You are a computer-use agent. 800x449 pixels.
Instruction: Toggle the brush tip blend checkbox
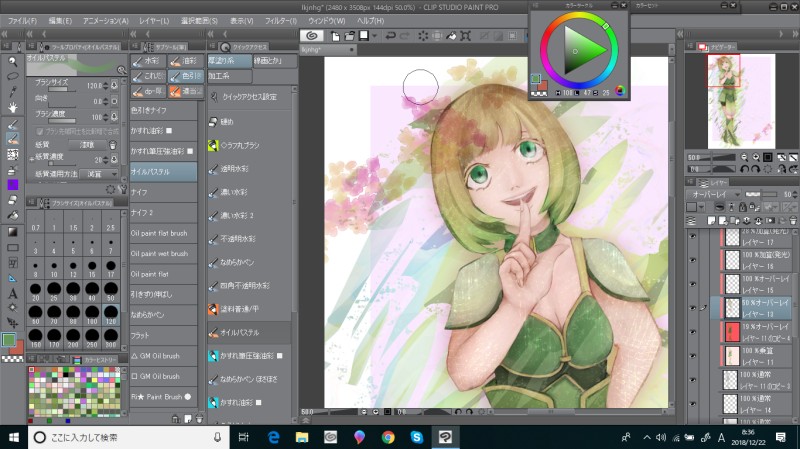pyautogui.click(x=39, y=131)
